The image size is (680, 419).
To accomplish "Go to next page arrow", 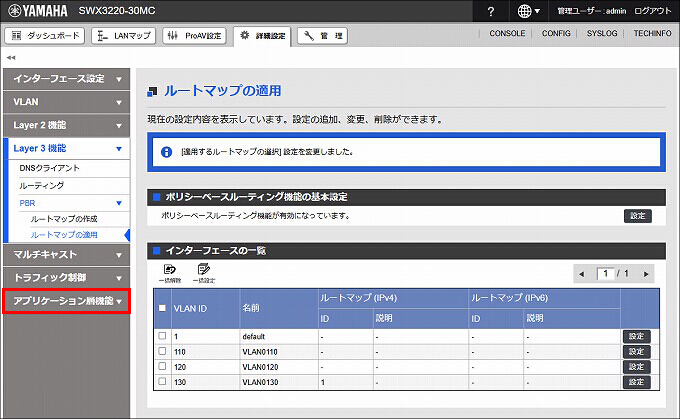I will pos(646,274).
